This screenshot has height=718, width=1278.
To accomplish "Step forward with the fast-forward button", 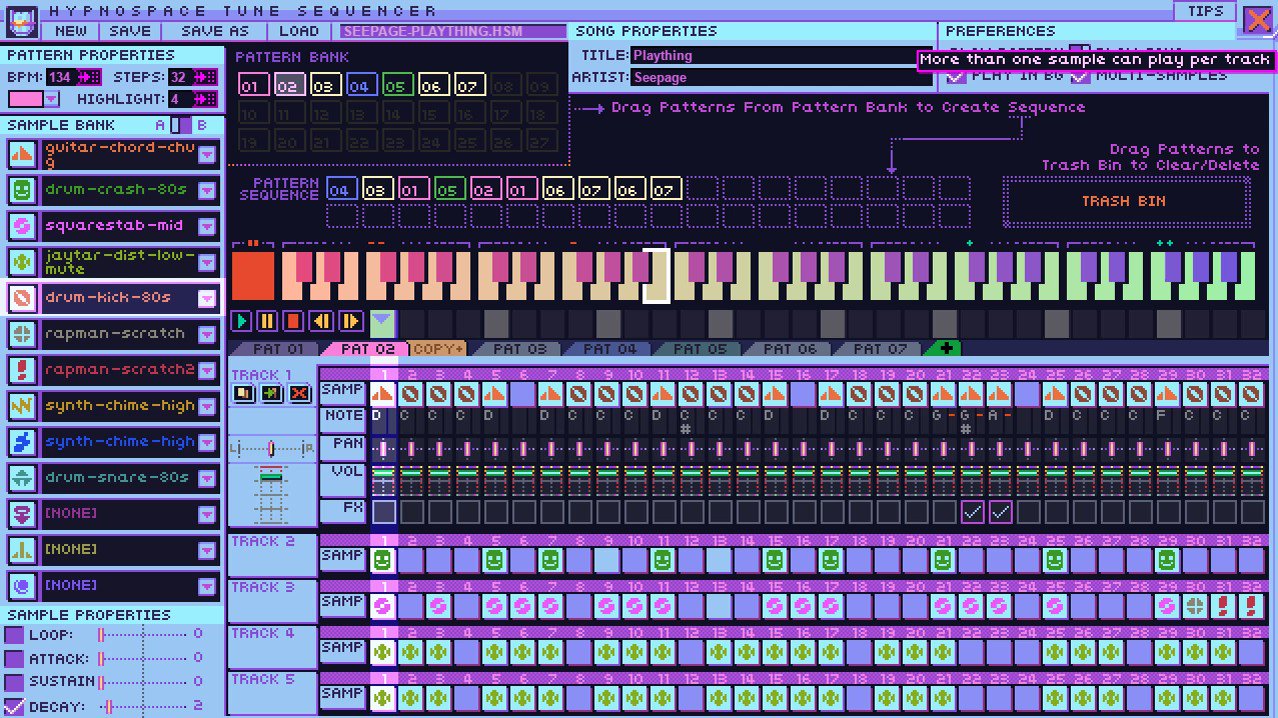I will coord(350,321).
